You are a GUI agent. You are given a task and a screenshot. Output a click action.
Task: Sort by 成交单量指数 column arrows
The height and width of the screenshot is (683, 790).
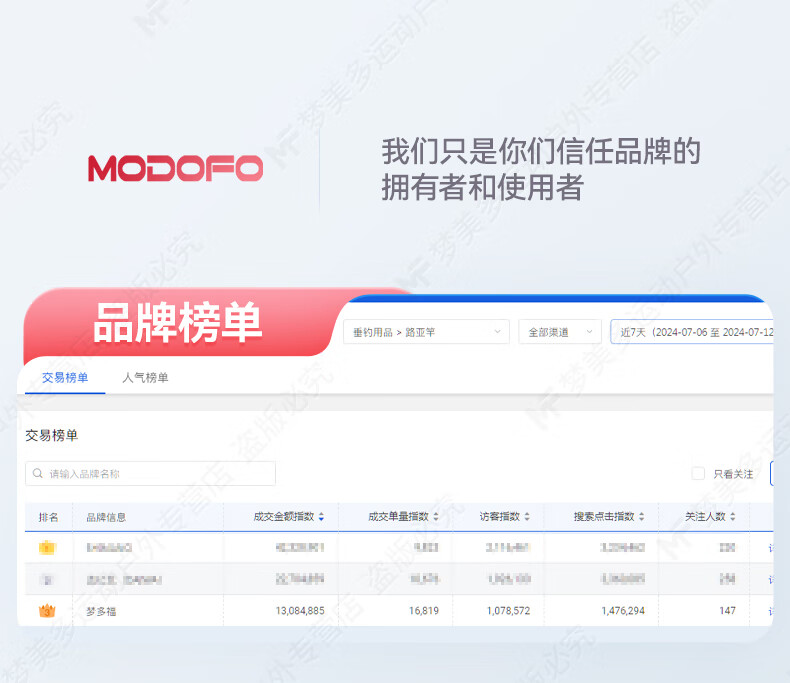click(x=436, y=517)
